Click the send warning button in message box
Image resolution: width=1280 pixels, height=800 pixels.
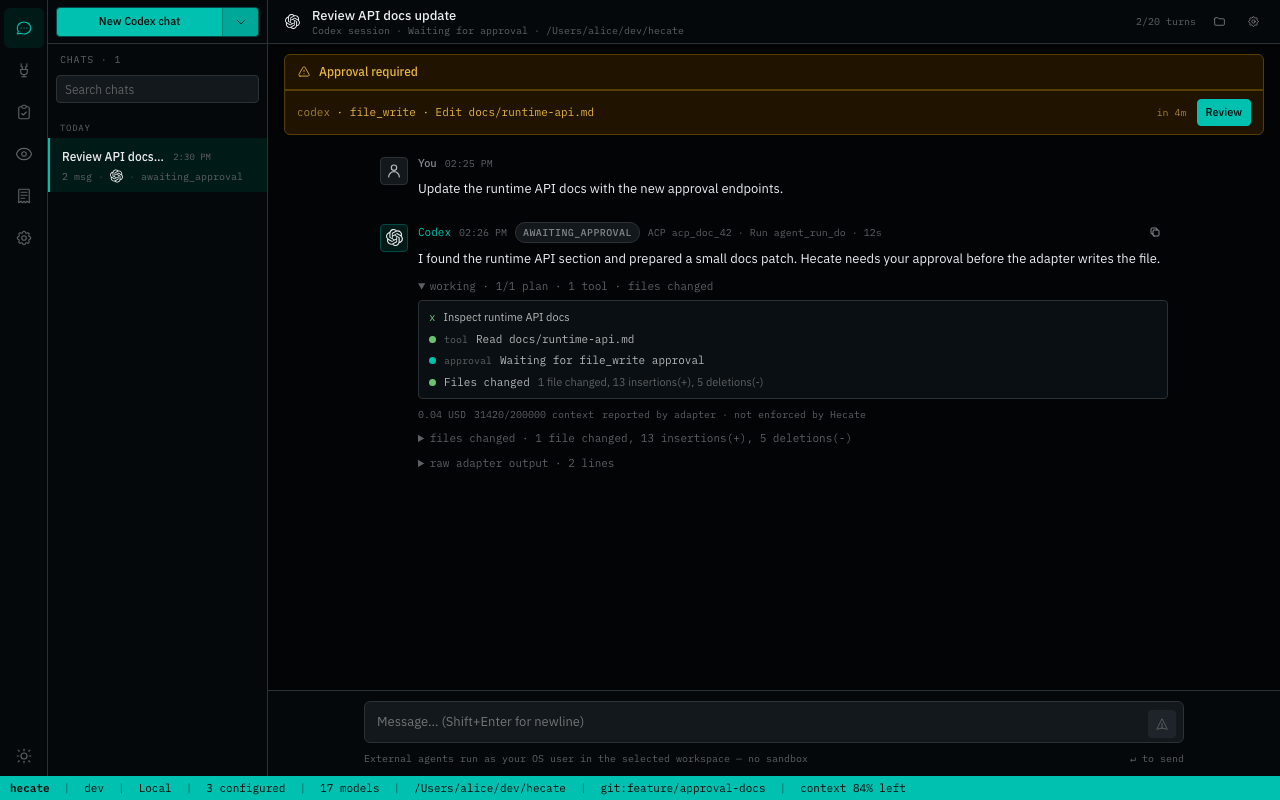click(x=1162, y=724)
